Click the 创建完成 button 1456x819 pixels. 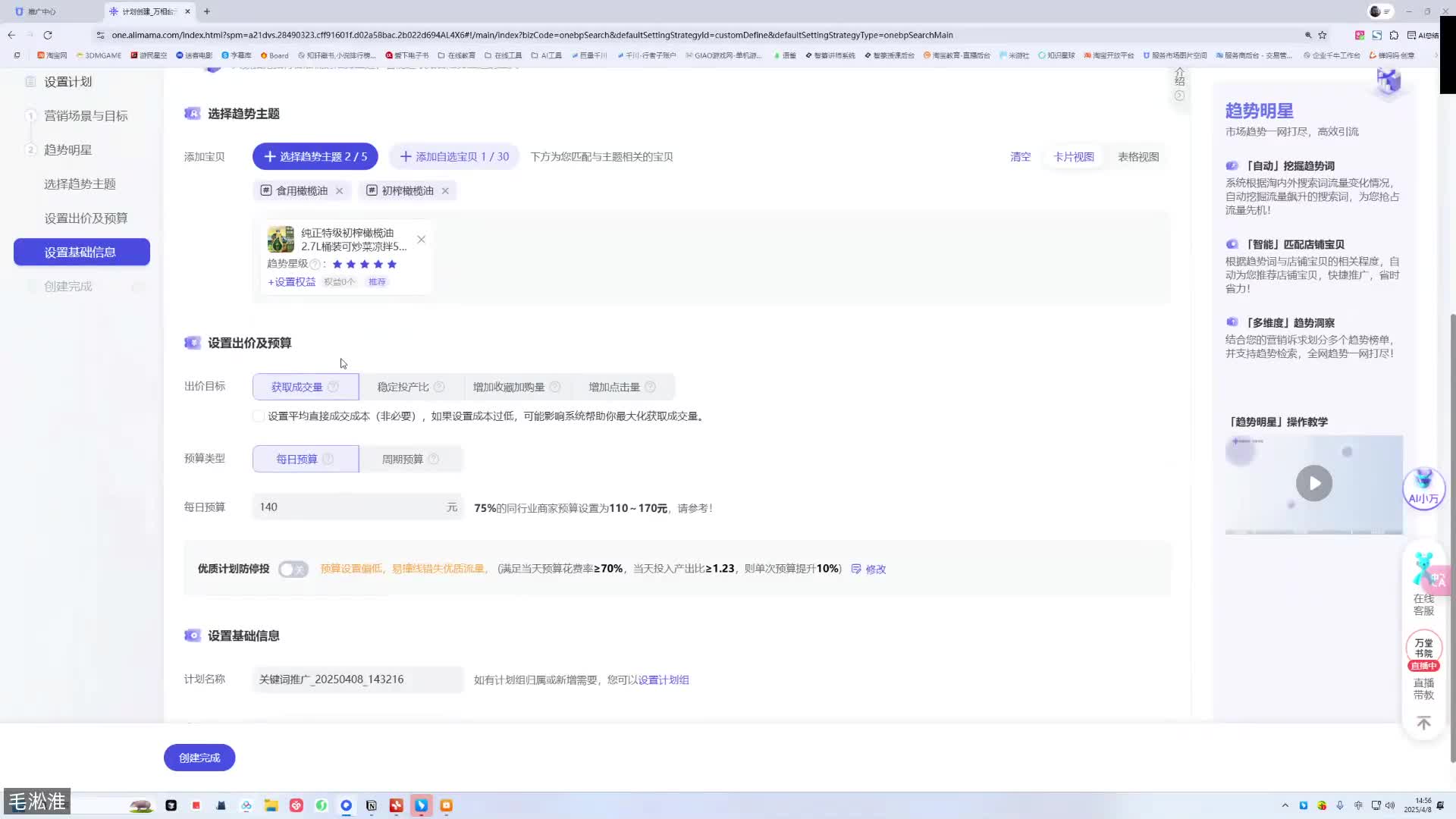coord(199,757)
